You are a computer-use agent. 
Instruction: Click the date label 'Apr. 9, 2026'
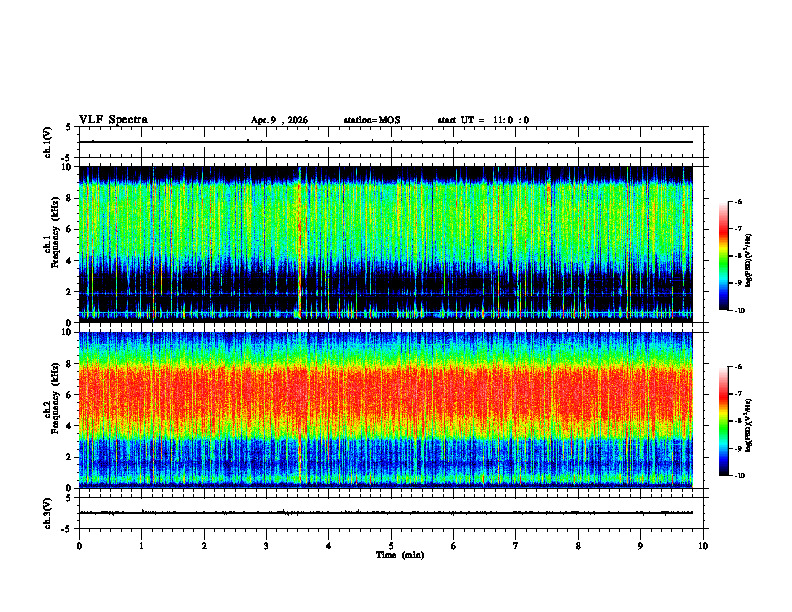[x=279, y=120]
